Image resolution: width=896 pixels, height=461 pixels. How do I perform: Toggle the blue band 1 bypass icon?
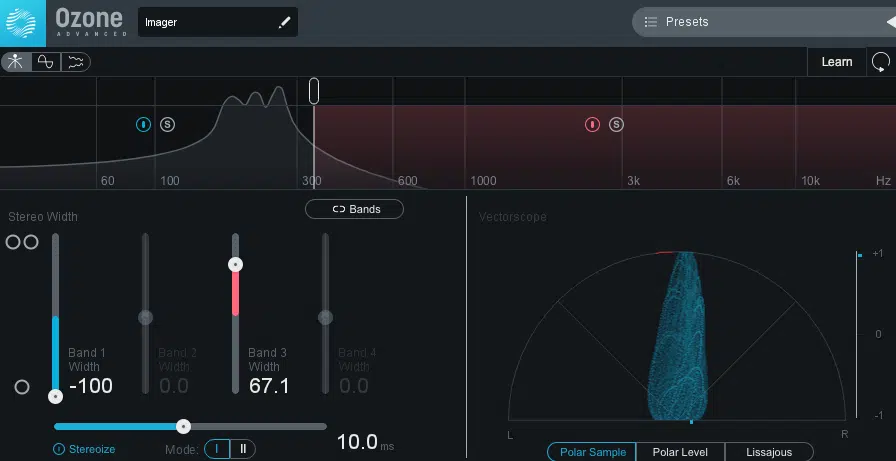tap(143, 124)
